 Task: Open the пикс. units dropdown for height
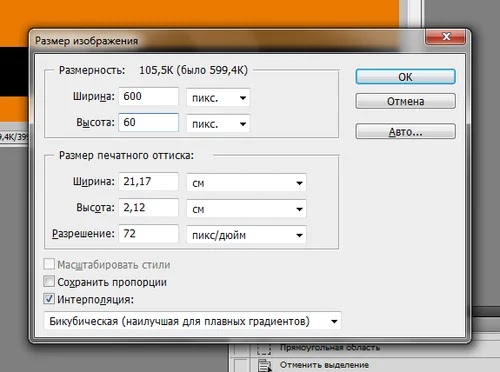coord(218,124)
